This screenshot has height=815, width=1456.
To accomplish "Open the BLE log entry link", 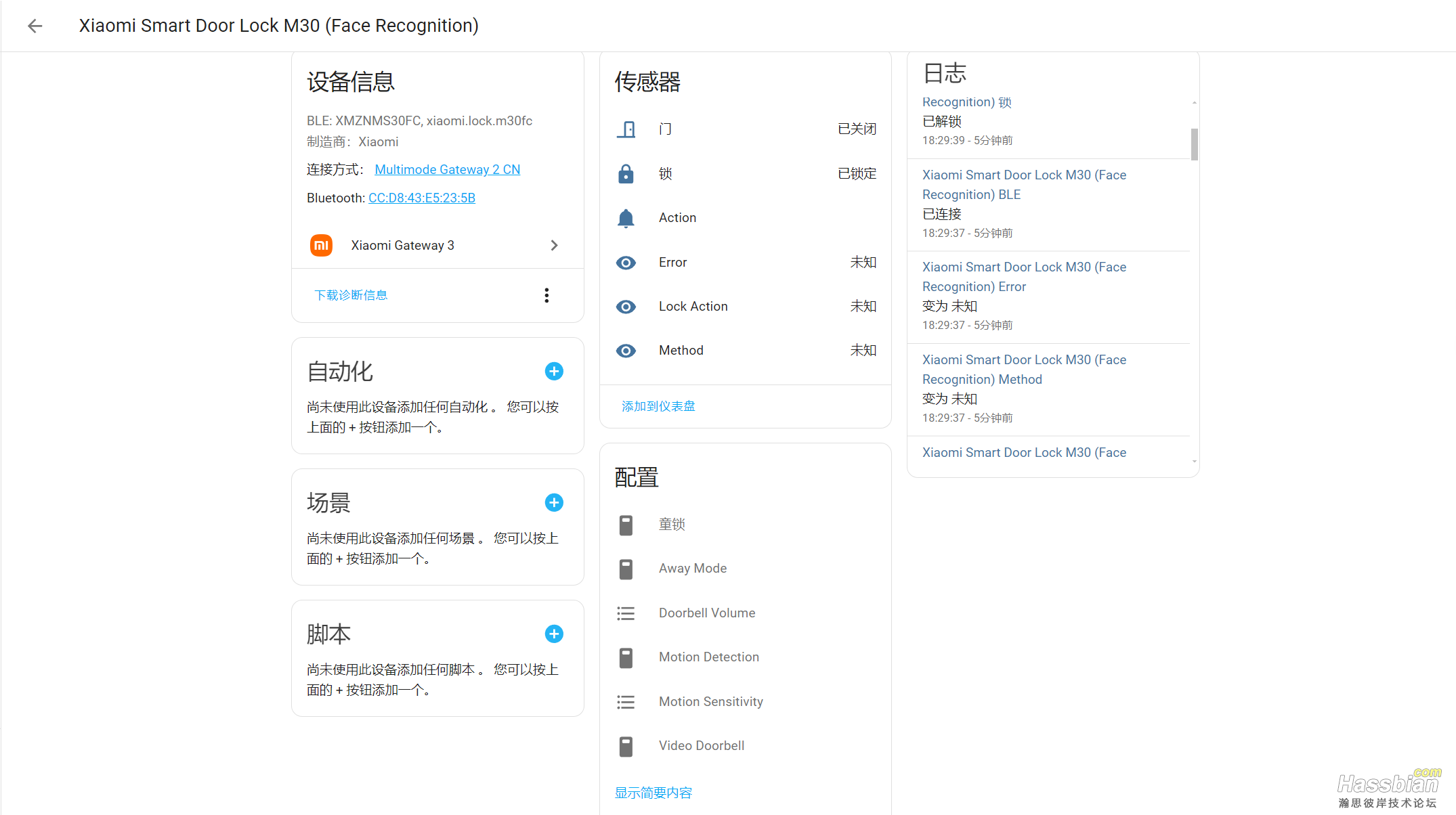I will pos(1024,185).
